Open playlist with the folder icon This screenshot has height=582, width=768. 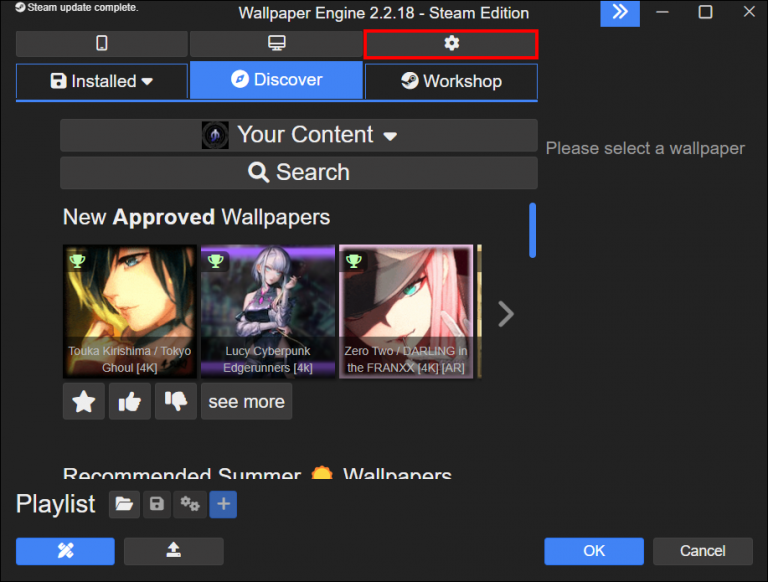[x=123, y=505]
